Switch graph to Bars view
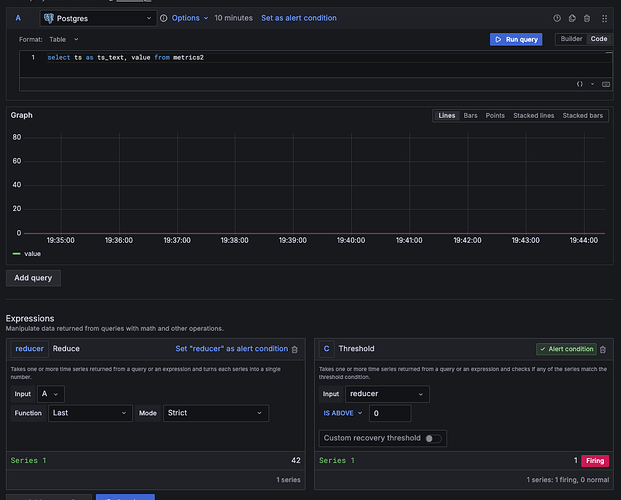 (471, 116)
